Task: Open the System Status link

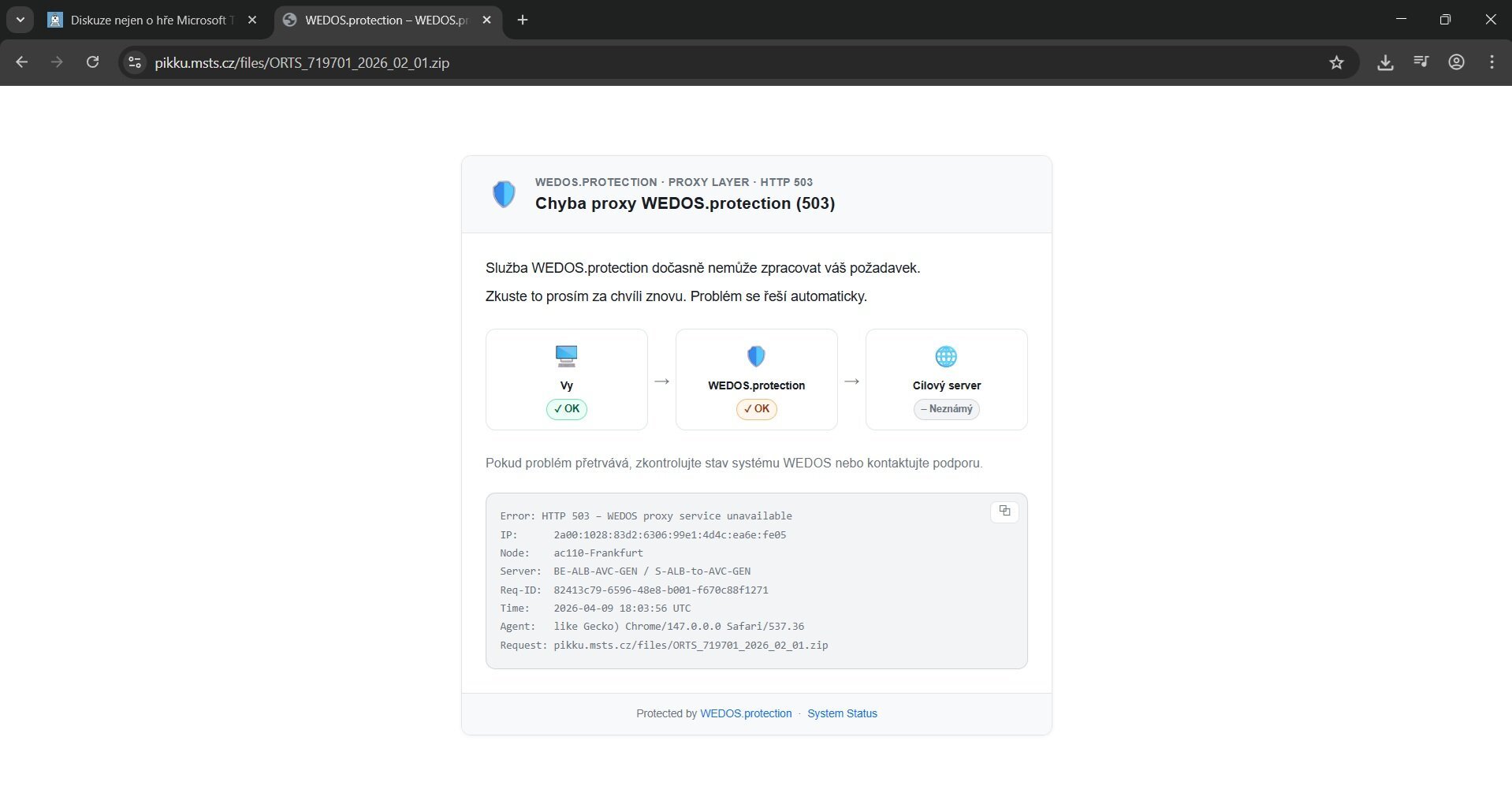Action: coord(842,713)
